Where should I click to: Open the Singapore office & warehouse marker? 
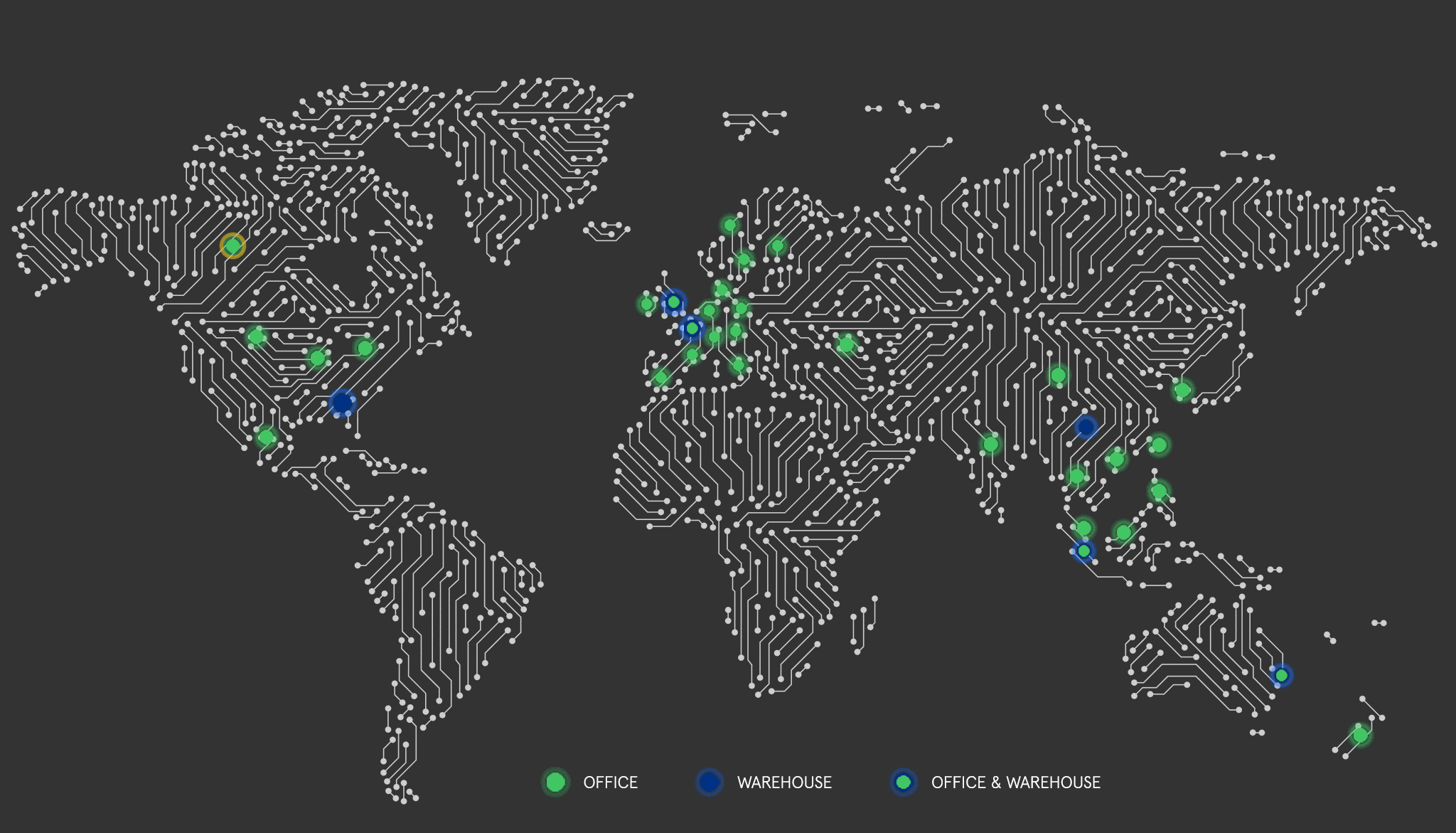(x=1083, y=551)
